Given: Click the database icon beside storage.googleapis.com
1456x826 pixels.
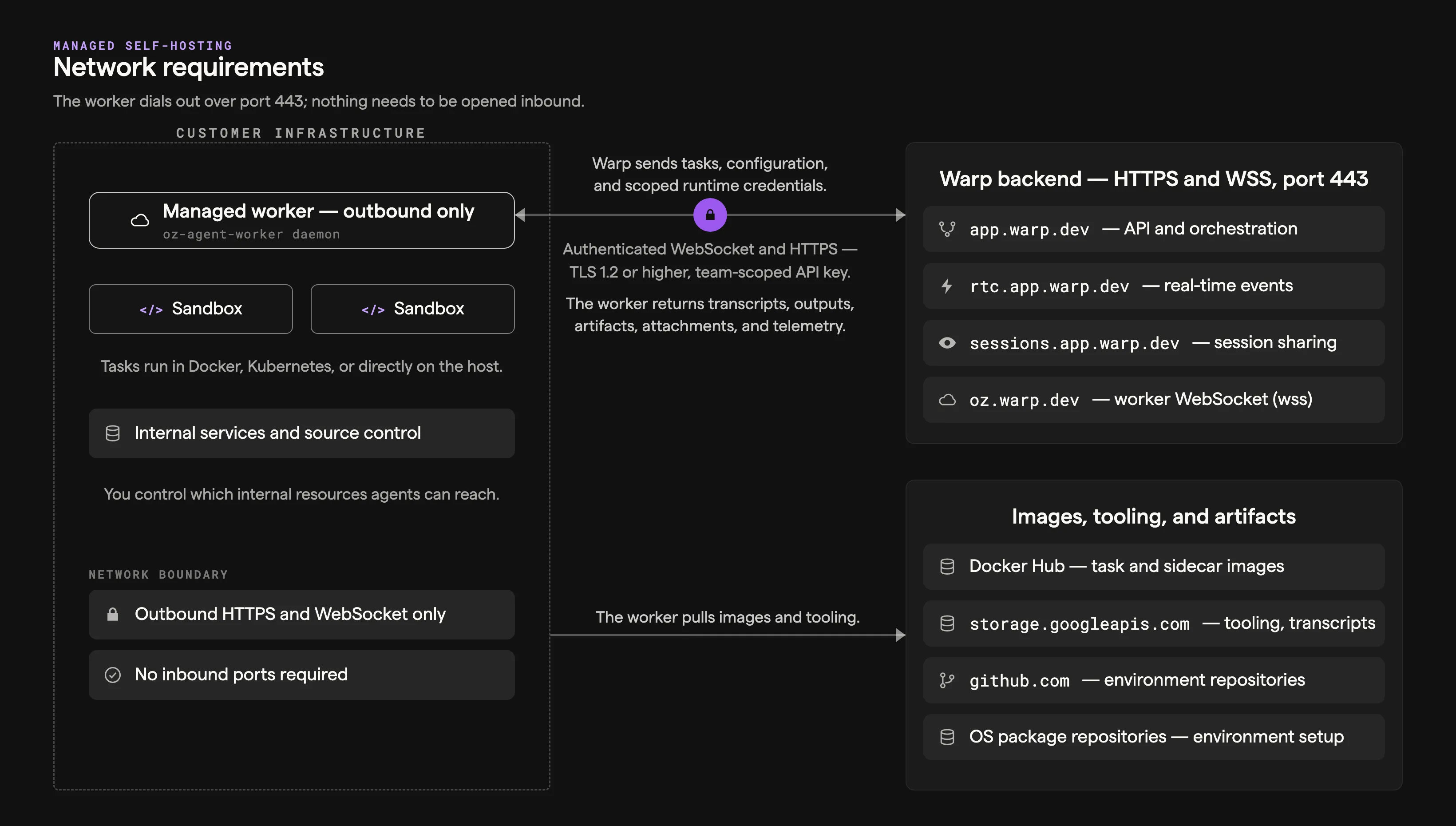Looking at the screenshot, I should click(x=947, y=623).
